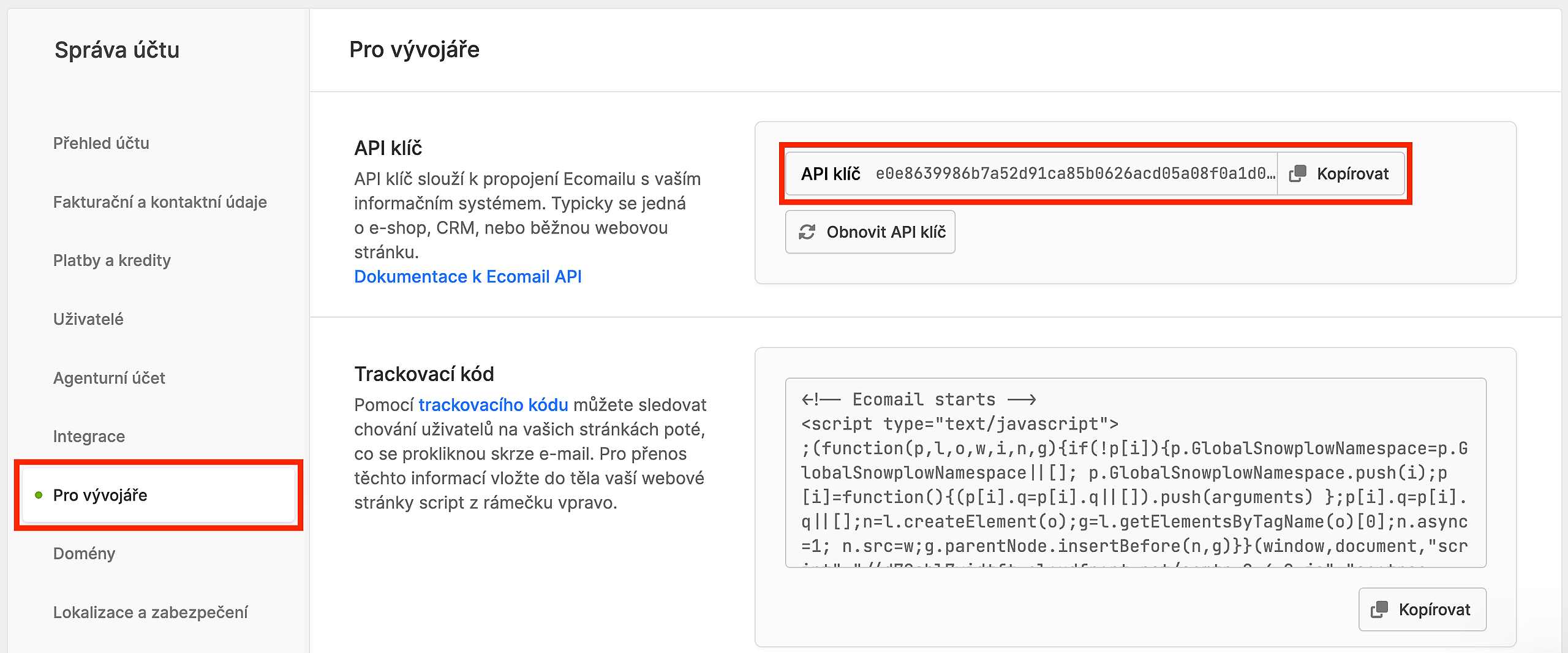Click the copy icon below the tracking code
Viewport: 1568px width, 653px height.
[1379, 610]
